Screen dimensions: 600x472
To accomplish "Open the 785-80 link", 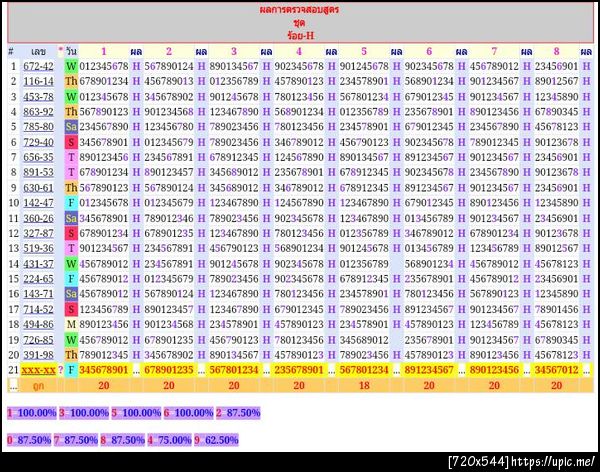I will [x=38, y=127].
